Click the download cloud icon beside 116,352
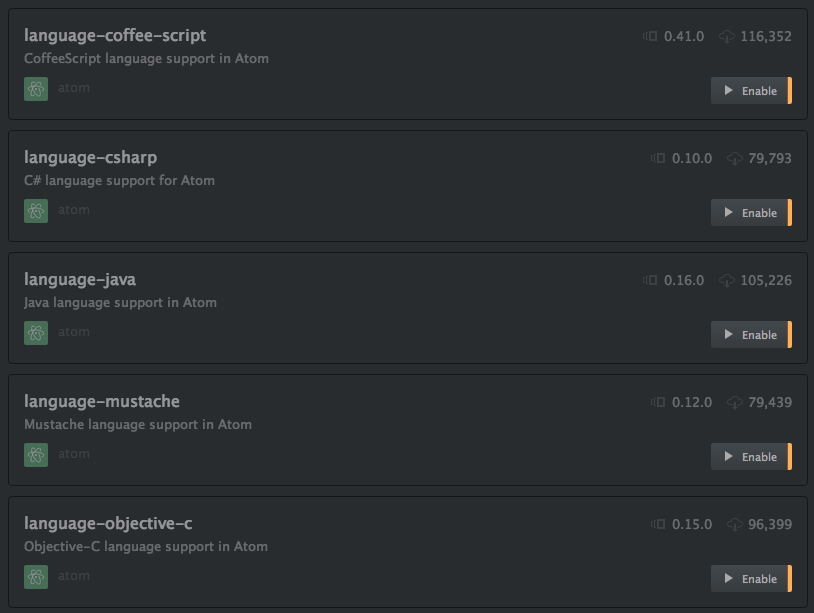 point(727,36)
